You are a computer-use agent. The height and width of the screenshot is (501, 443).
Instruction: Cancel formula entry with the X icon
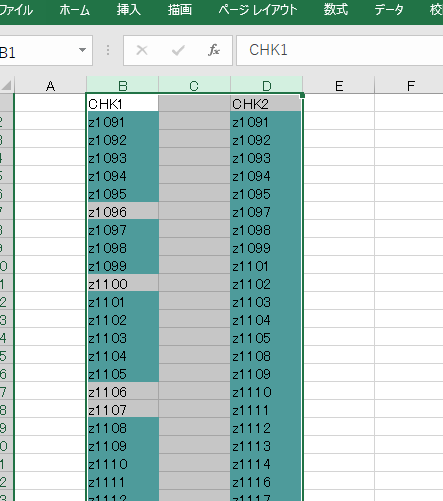click(x=142, y=50)
